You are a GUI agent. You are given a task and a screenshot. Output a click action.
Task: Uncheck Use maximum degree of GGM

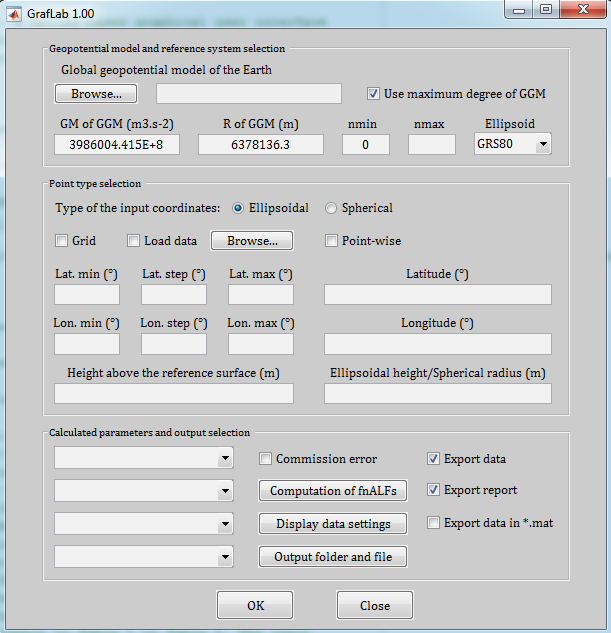click(373, 94)
